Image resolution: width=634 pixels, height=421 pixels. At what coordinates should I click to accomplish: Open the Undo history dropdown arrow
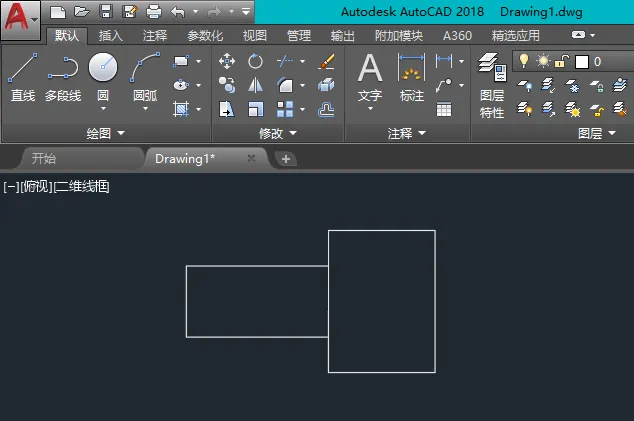pos(196,12)
